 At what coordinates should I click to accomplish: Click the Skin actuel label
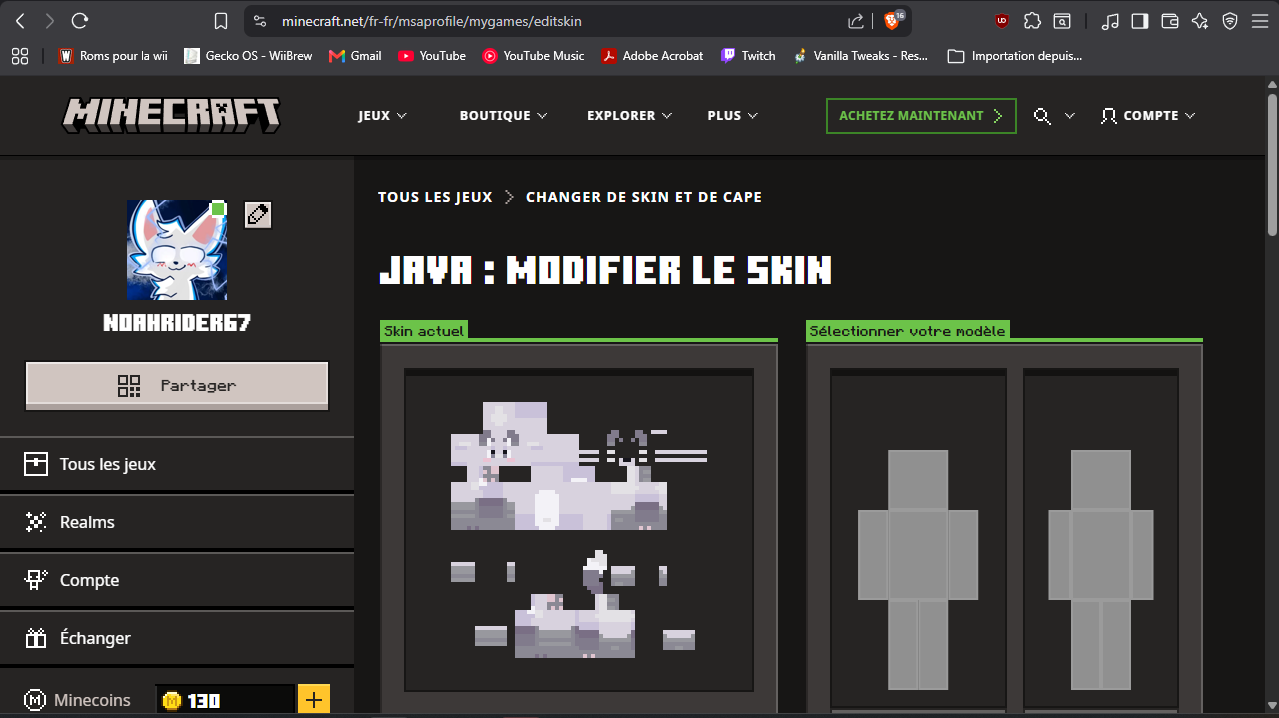coord(424,330)
